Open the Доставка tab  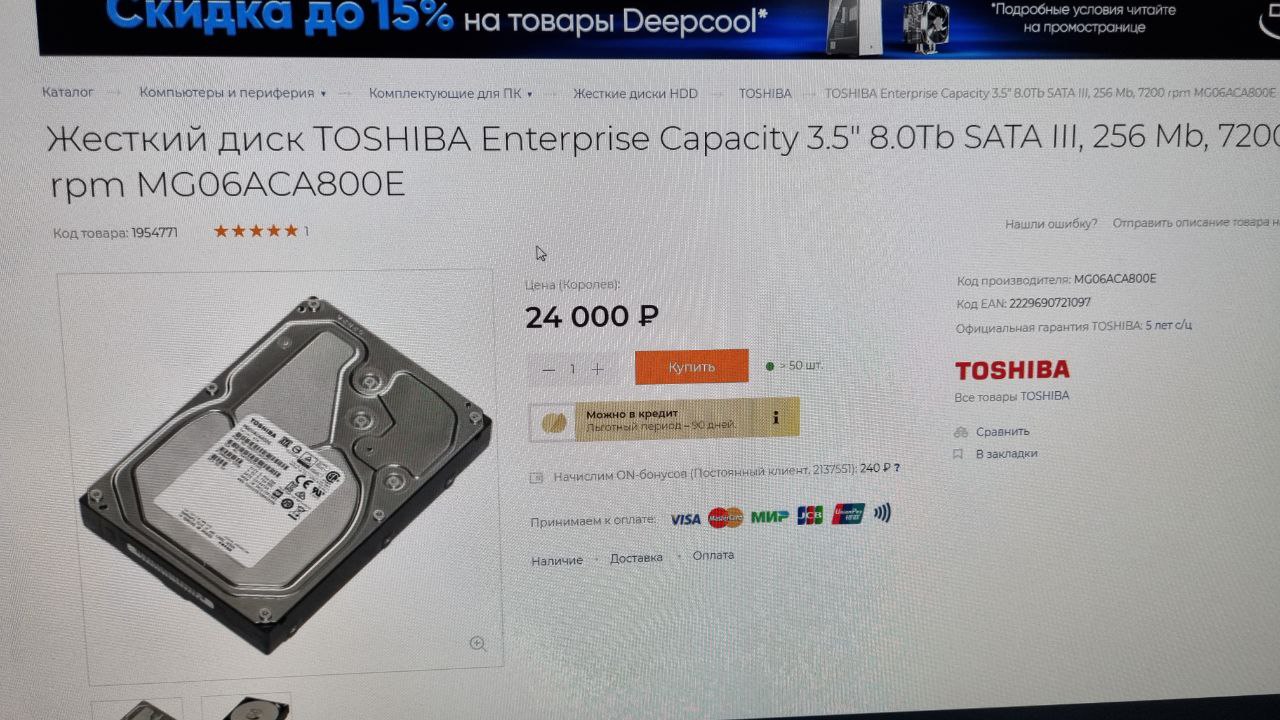pos(636,558)
